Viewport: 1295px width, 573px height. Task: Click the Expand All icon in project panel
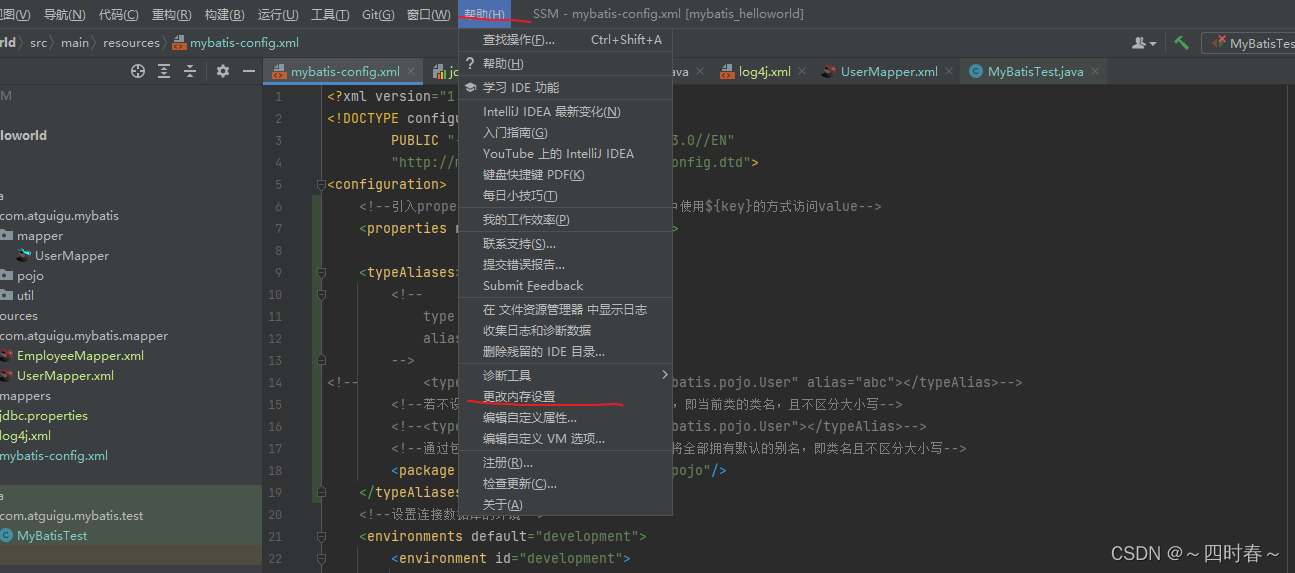[x=164, y=71]
